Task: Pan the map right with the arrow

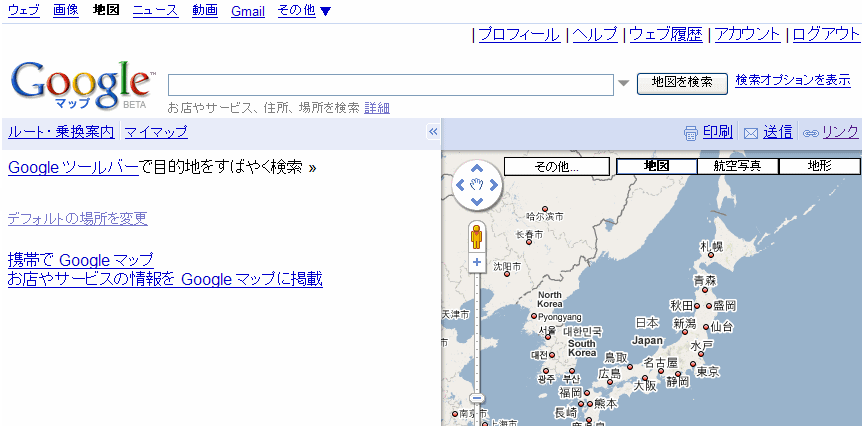Action: coord(493,185)
